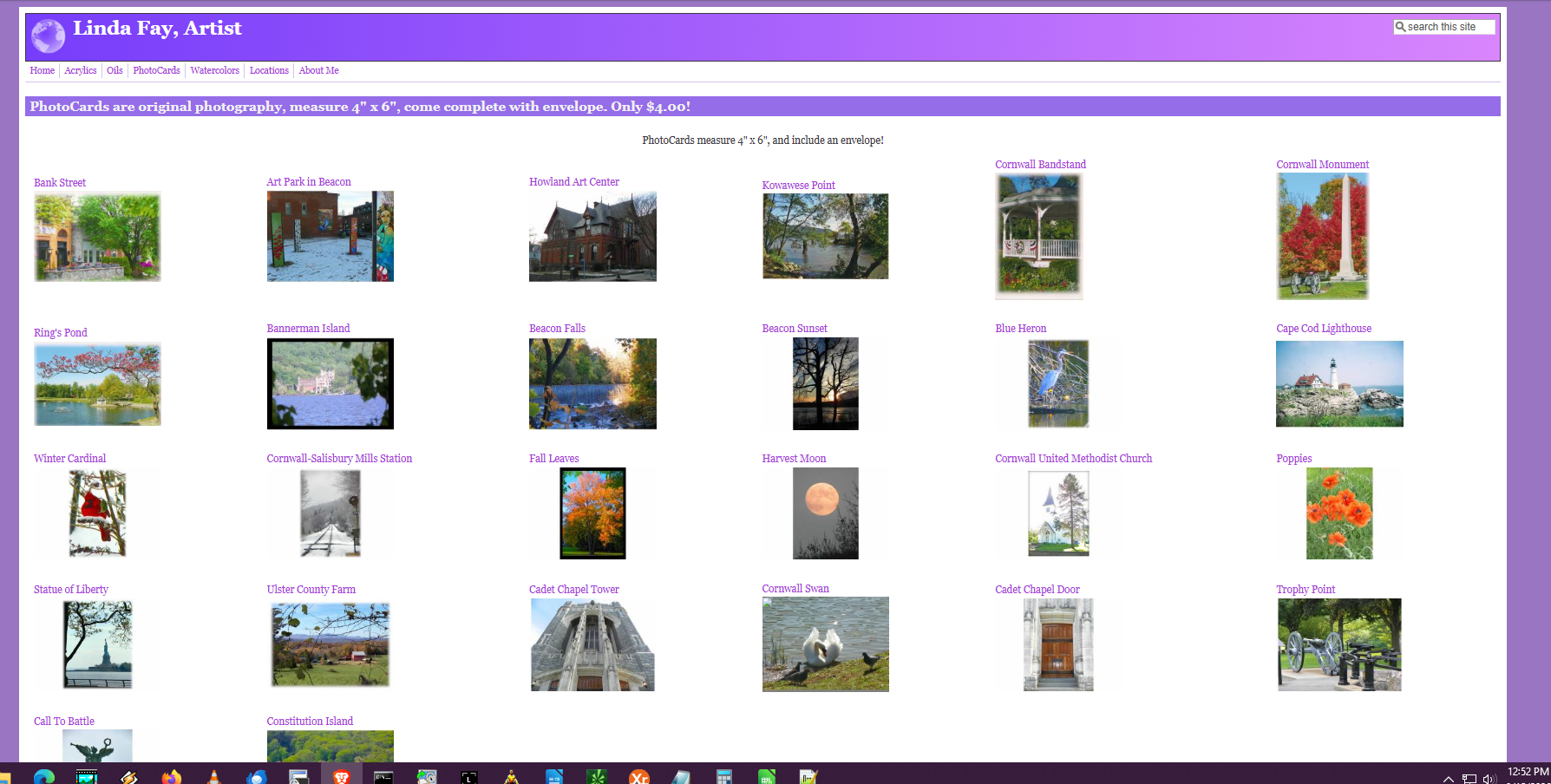
Task: Click the globe logo beside Linda Fay, Artist
Action: tap(48, 36)
